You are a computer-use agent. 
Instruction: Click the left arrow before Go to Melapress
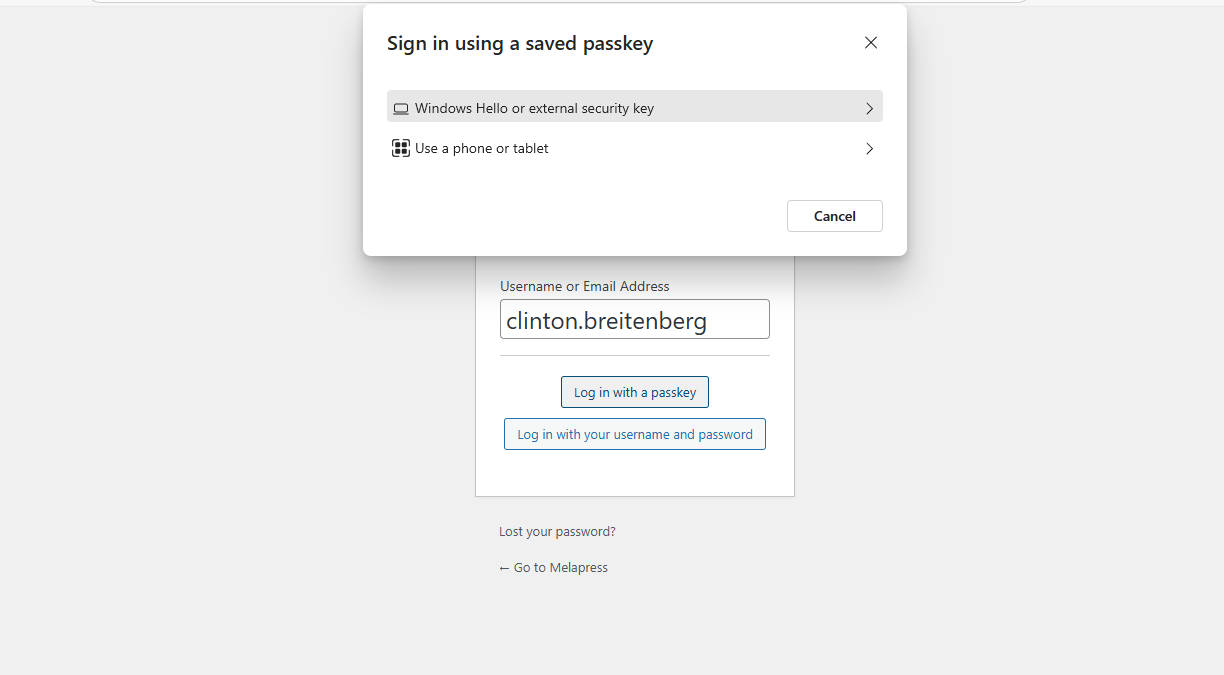click(504, 568)
